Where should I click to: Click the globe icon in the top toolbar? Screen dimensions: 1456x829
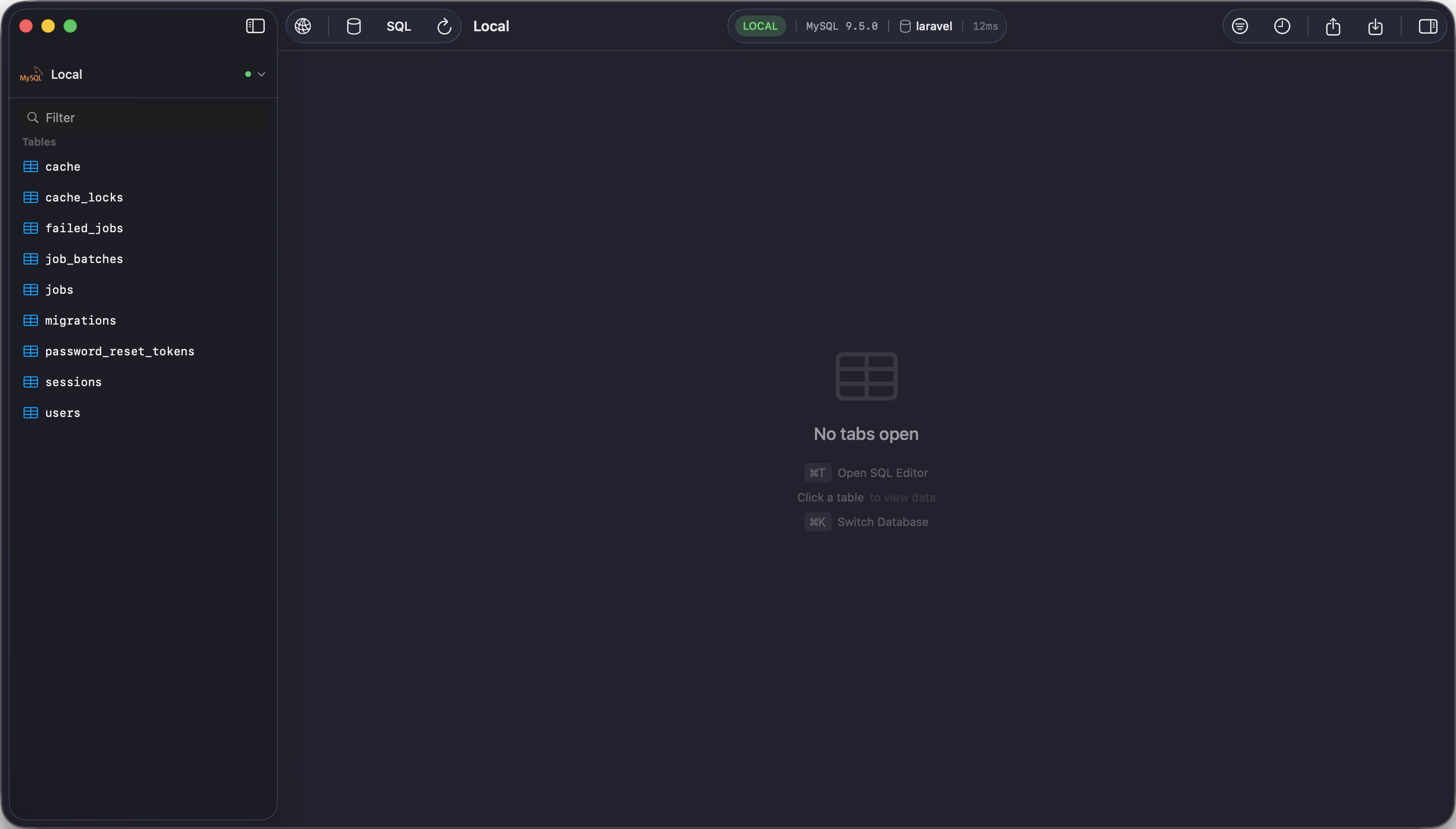coord(302,25)
